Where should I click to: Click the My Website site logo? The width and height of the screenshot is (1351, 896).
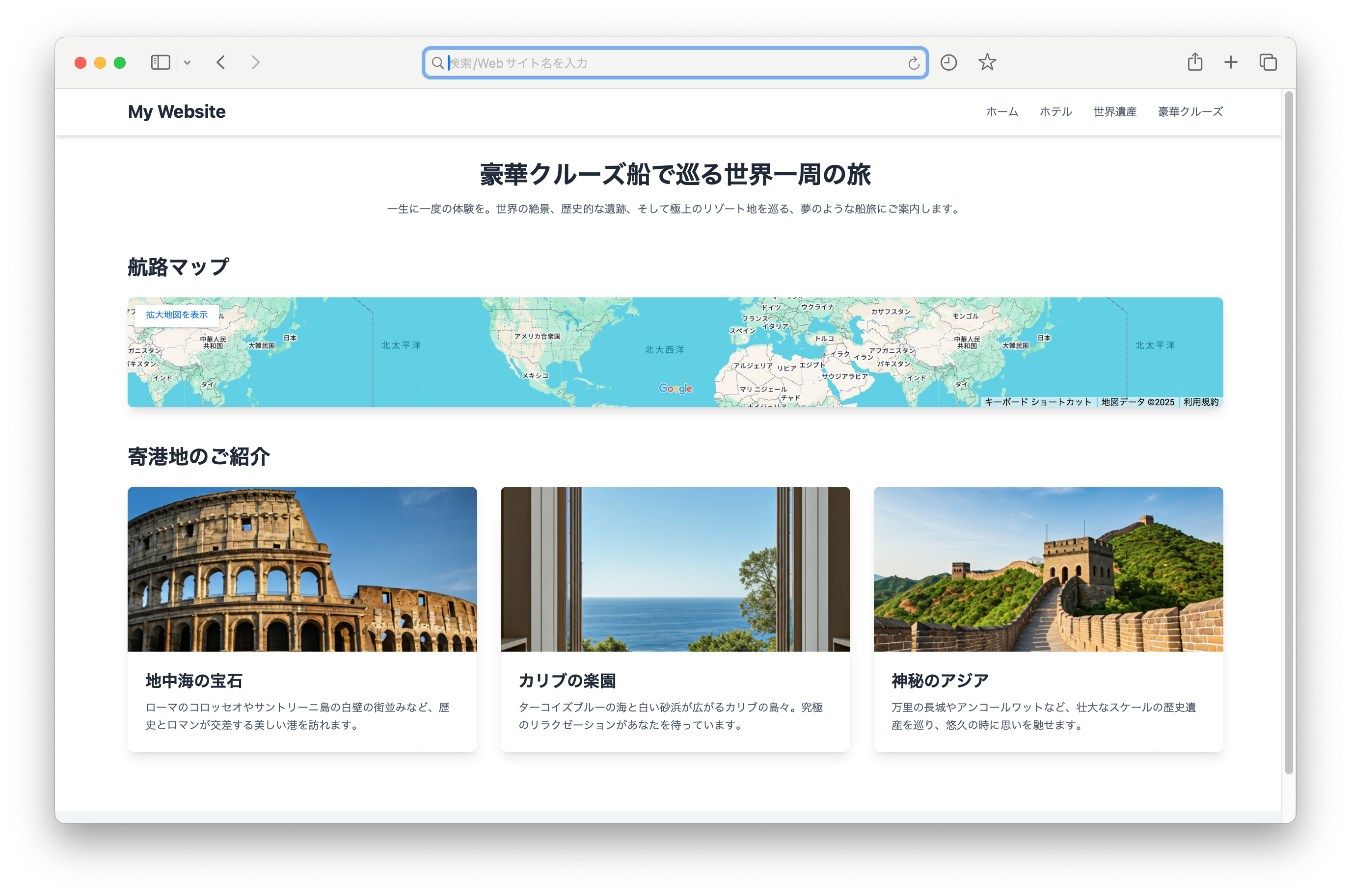click(177, 112)
